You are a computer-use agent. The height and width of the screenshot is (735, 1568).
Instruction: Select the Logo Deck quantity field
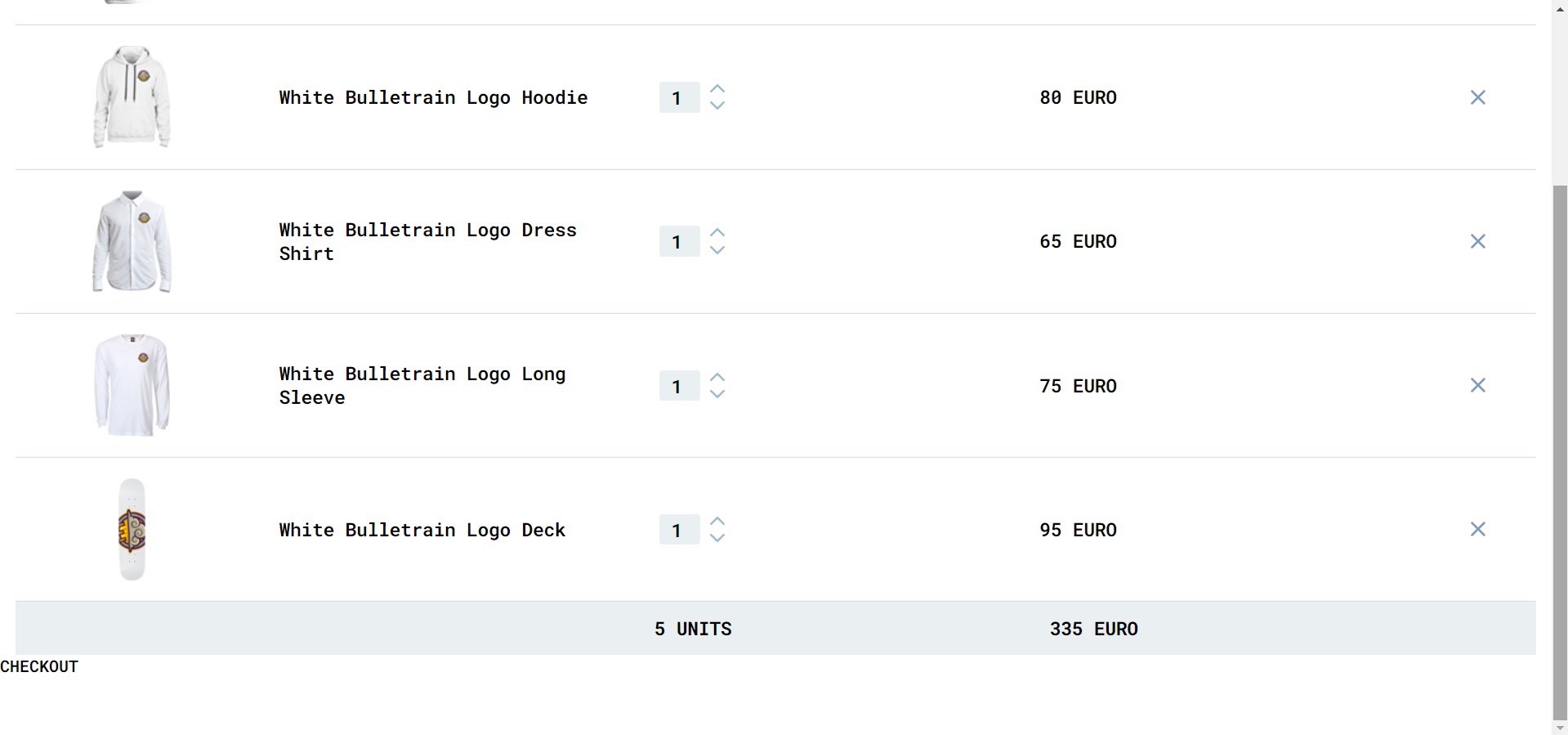point(680,530)
